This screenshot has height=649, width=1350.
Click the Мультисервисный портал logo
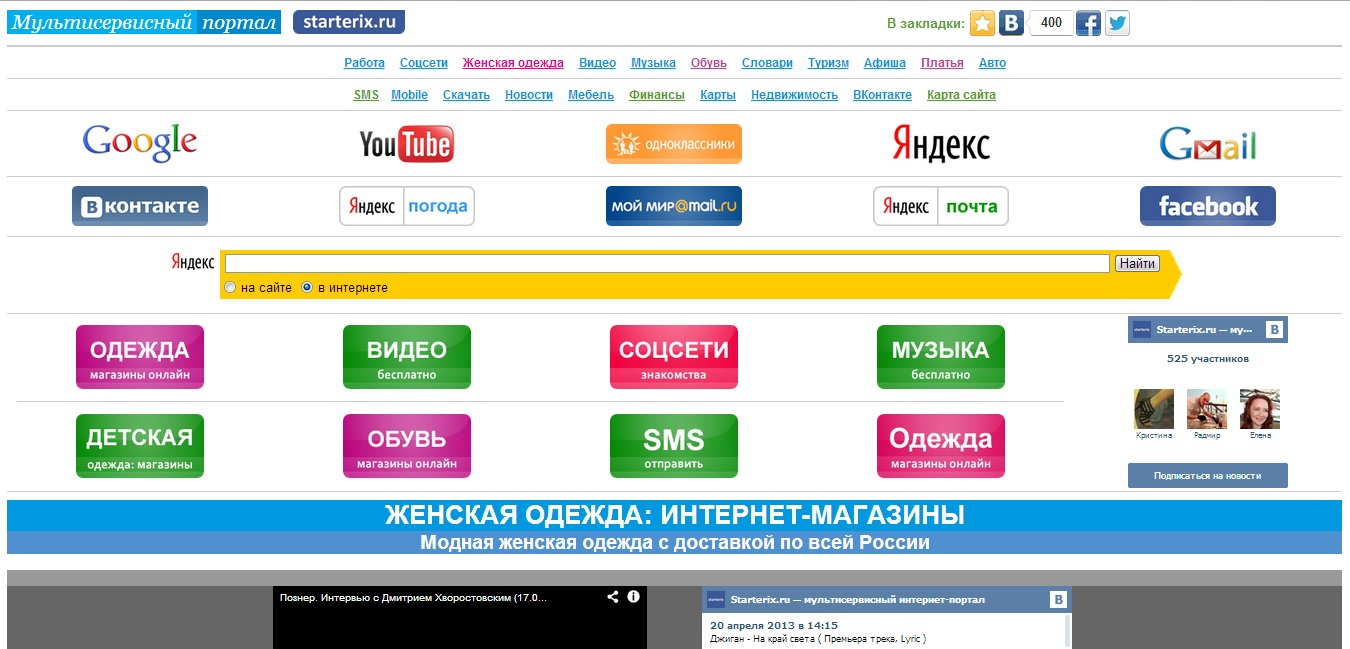click(144, 22)
